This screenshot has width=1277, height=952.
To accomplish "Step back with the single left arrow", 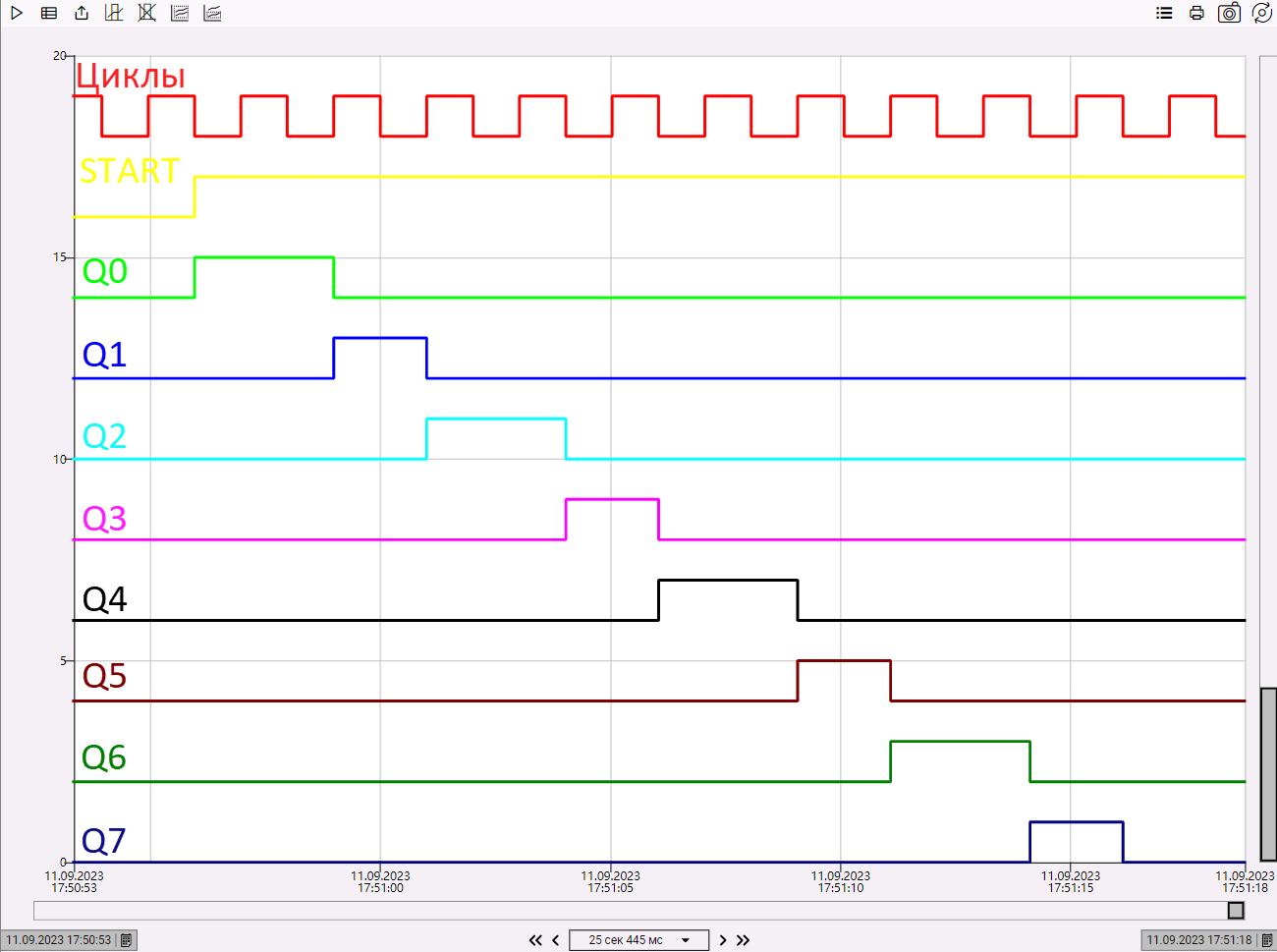I will [556, 940].
